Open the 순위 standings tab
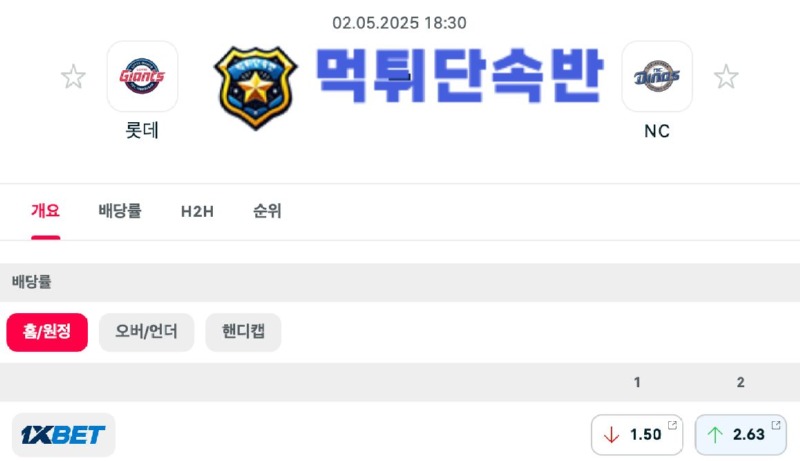This screenshot has height=461, width=800. (x=267, y=211)
